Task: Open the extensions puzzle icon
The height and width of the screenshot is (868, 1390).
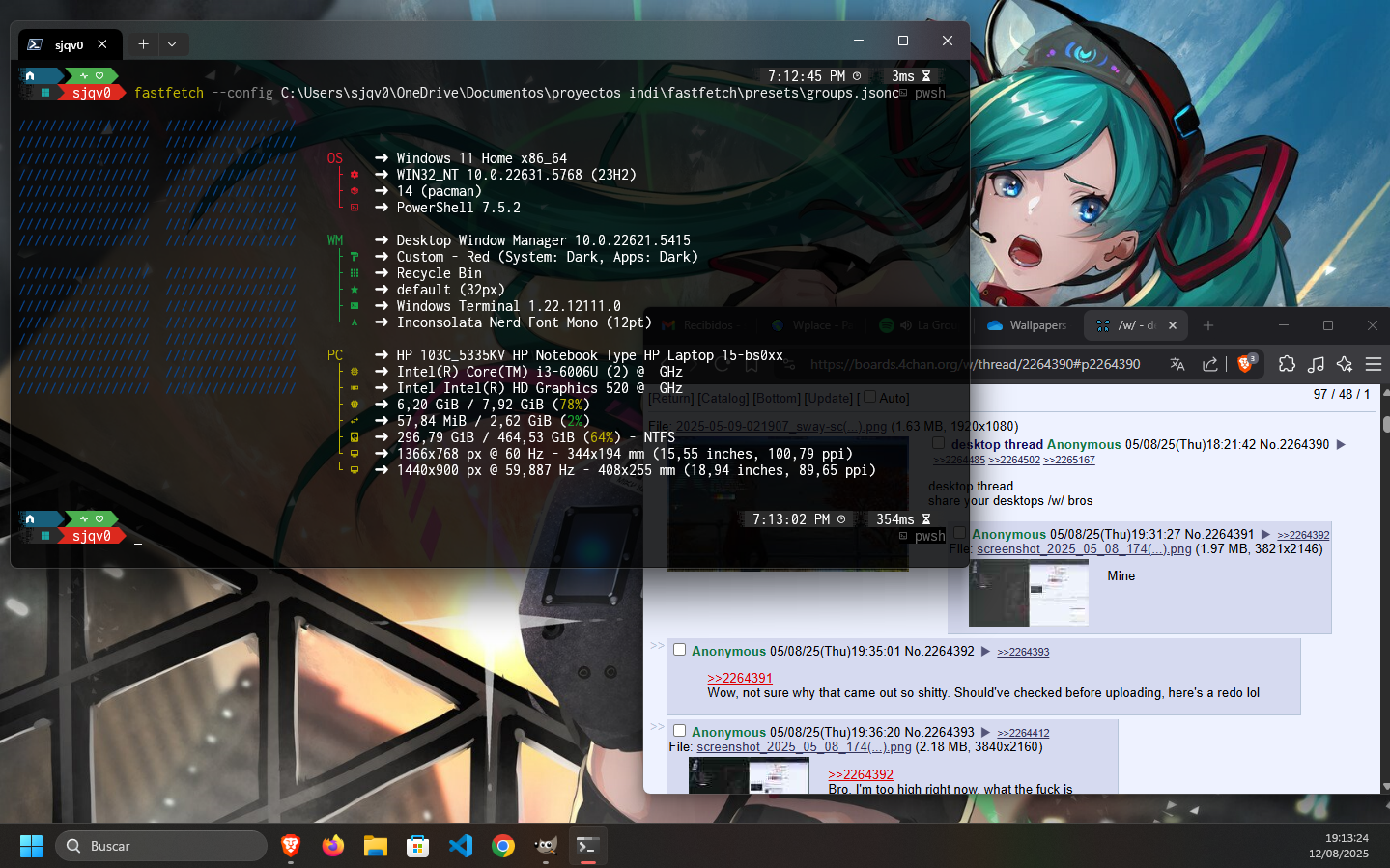Action: coord(1287,364)
